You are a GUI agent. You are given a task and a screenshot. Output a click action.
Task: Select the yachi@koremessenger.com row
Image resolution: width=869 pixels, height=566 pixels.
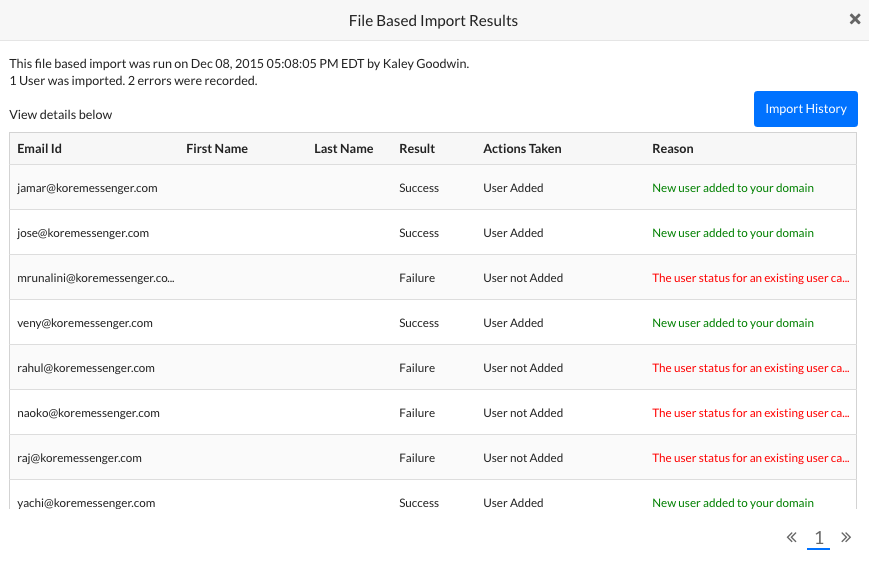coord(86,502)
